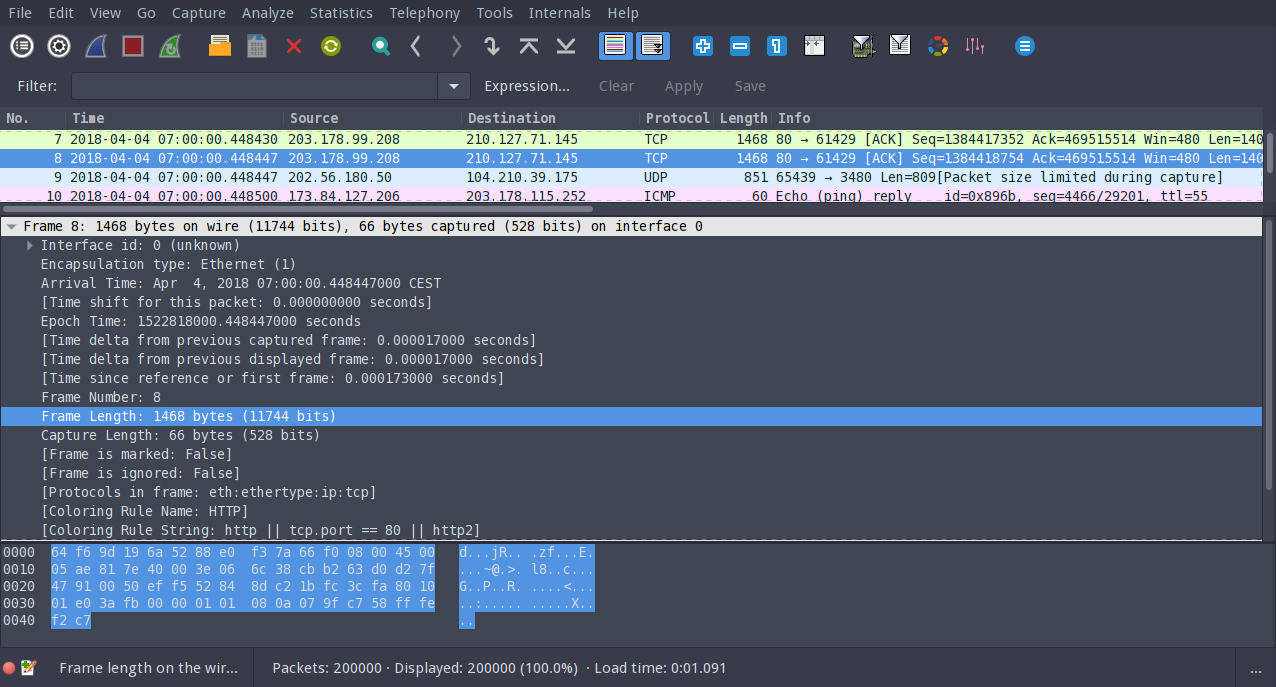The height and width of the screenshot is (687, 1276).
Task: Select packet 7 TCP row
Action: click(x=631, y=139)
